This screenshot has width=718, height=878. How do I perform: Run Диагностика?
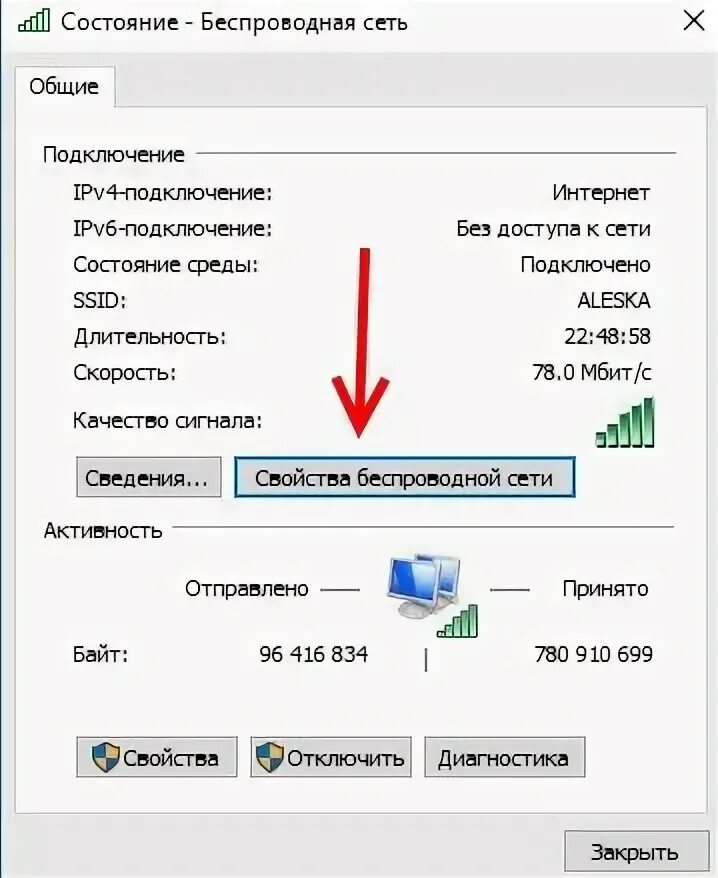click(x=505, y=757)
